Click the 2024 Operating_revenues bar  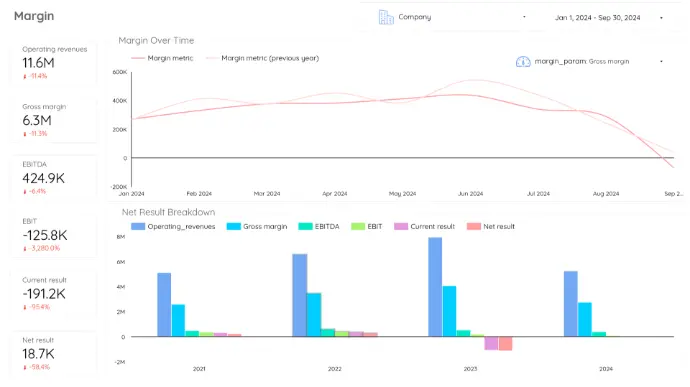571,304
